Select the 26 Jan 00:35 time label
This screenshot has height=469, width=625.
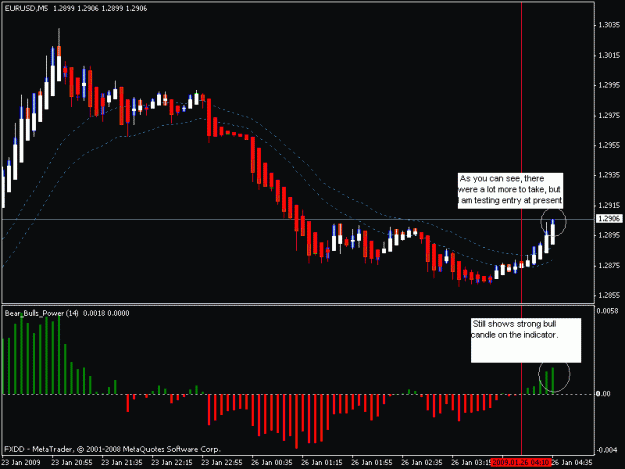(271, 463)
